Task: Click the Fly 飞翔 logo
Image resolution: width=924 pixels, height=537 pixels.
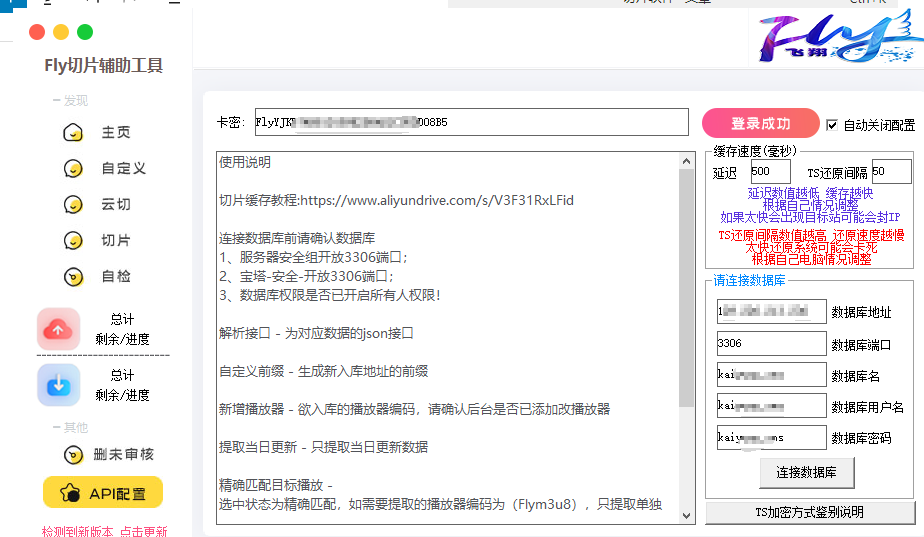Action: tap(840, 37)
